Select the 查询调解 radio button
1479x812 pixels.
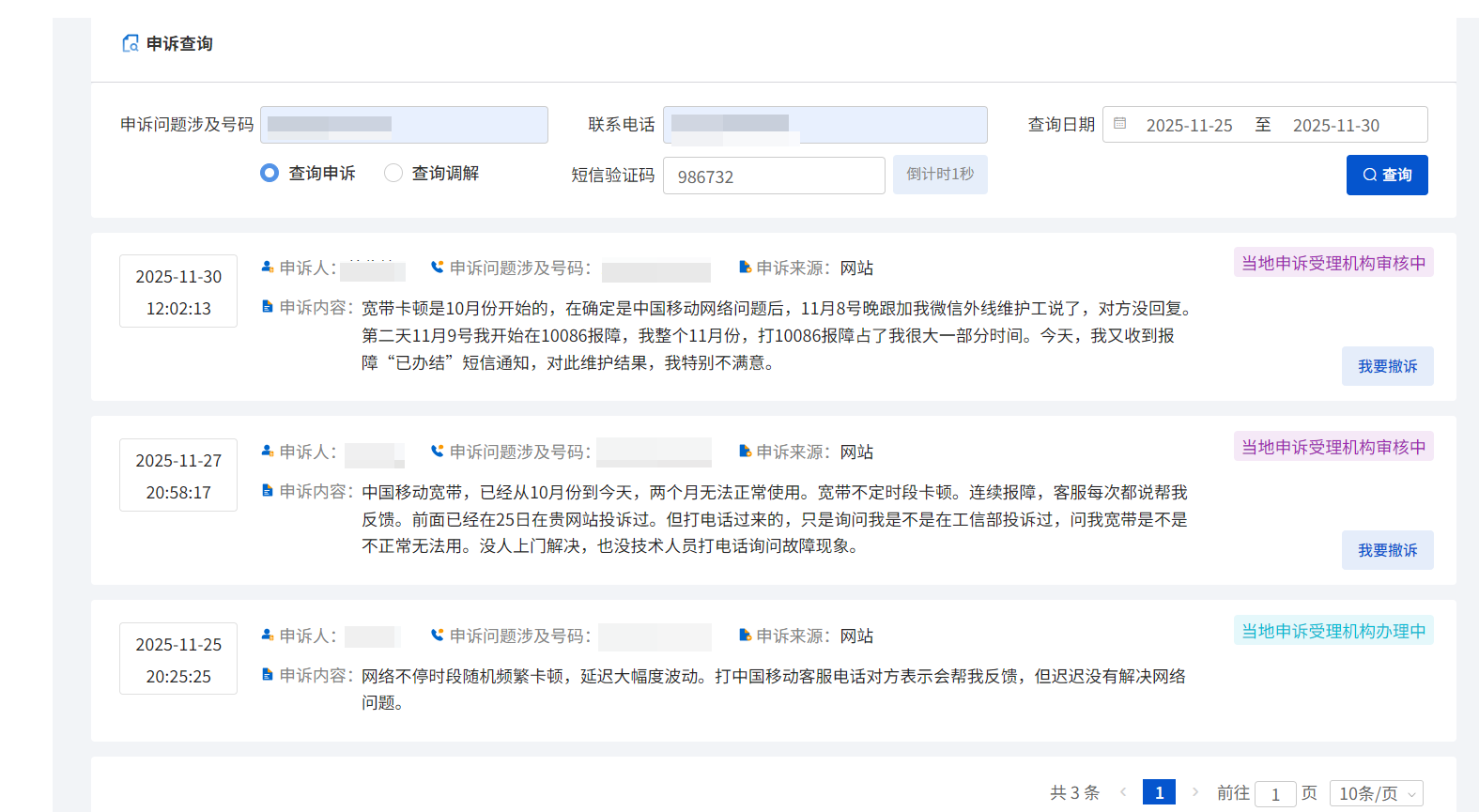[x=393, y=173]
